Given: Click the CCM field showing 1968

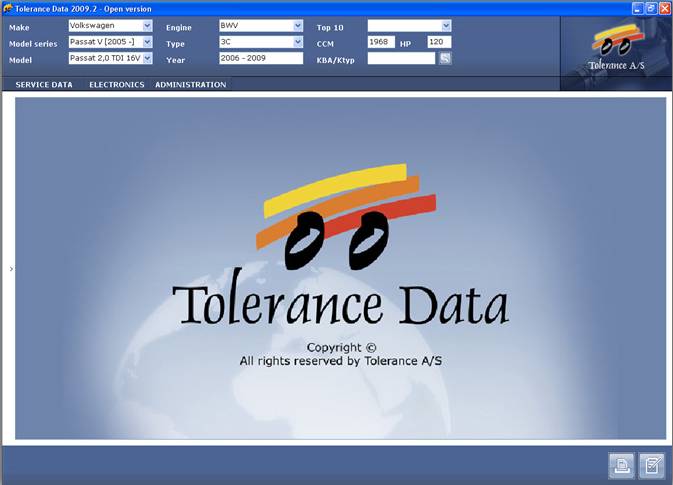Looking at the screenshot, I should point(382,42).
